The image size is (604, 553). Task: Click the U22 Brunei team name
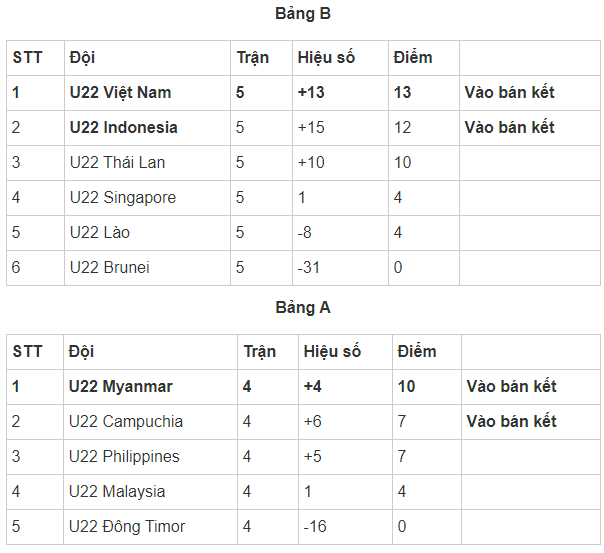[109, 268]
